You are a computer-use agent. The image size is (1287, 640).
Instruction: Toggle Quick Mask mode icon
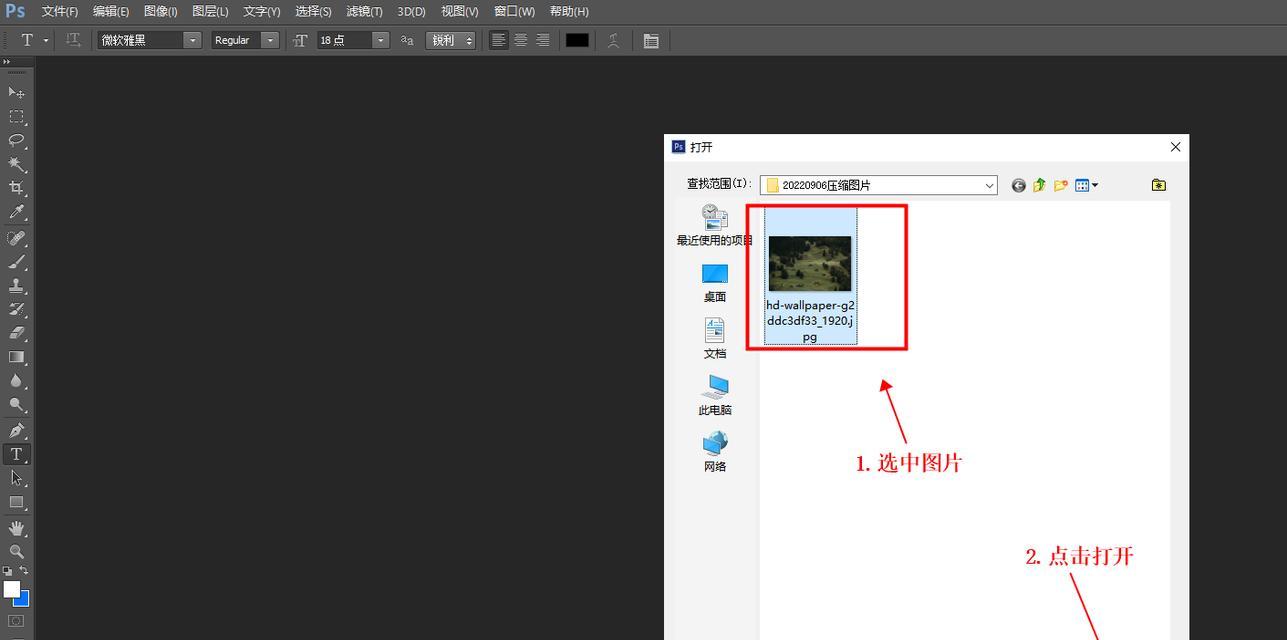click(16, 621)
